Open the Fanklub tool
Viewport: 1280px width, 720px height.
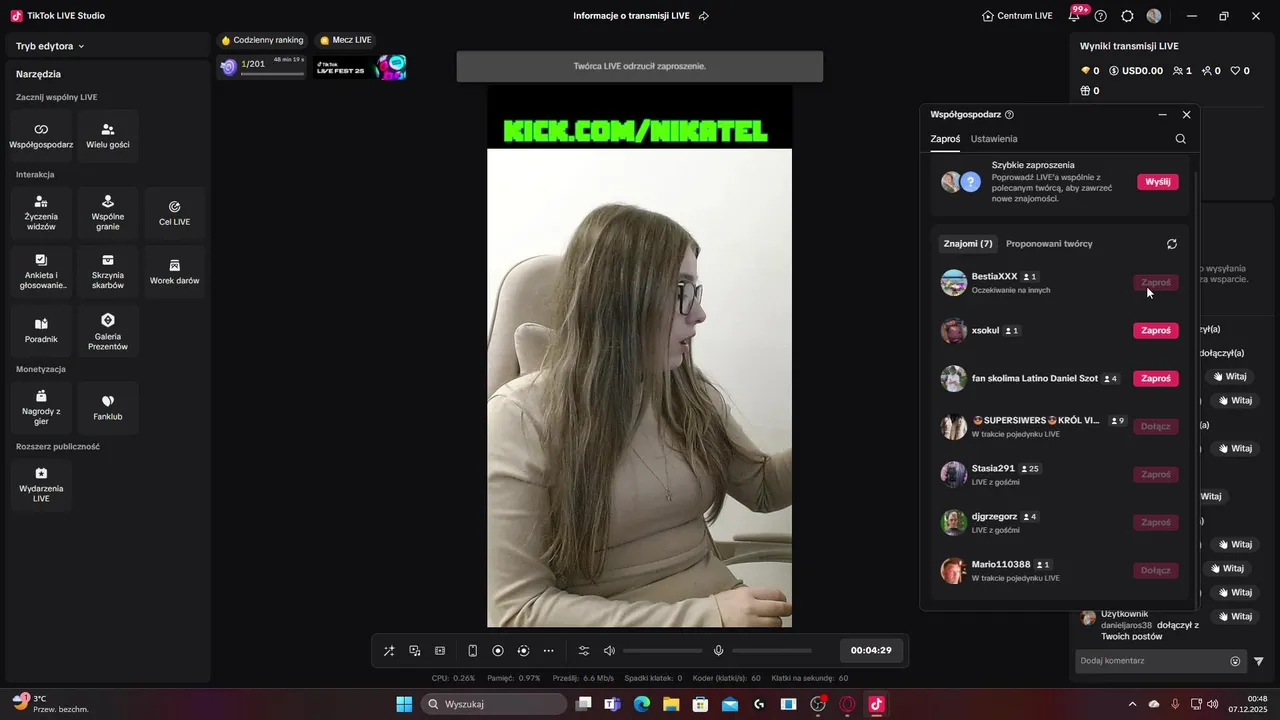pyautogui.click(x=108, y=408)
